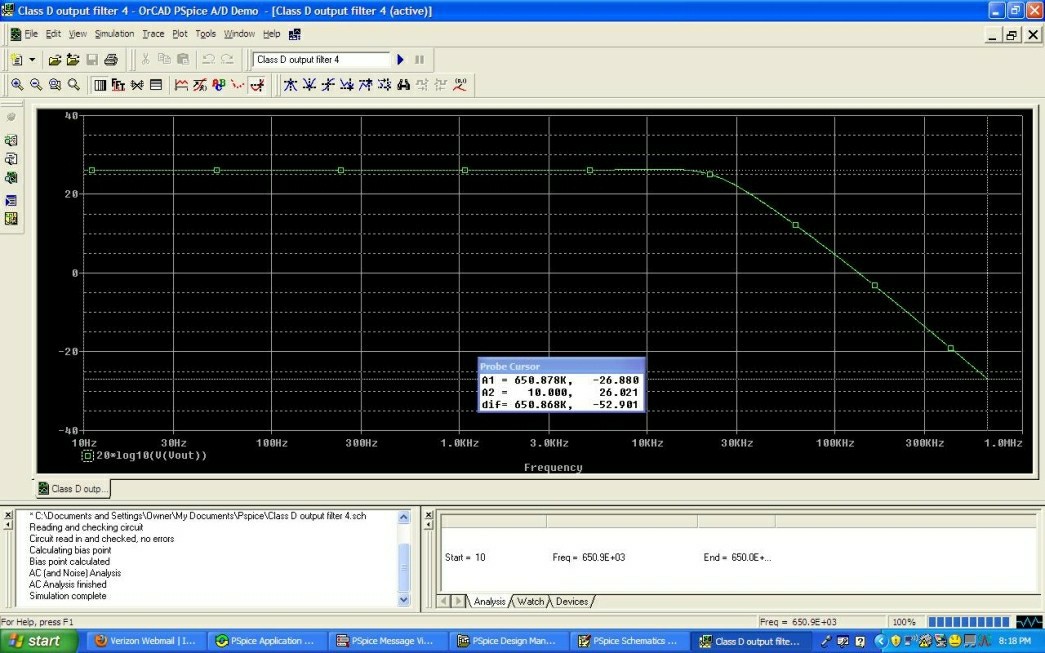Open the File menu

coord(31,34)
